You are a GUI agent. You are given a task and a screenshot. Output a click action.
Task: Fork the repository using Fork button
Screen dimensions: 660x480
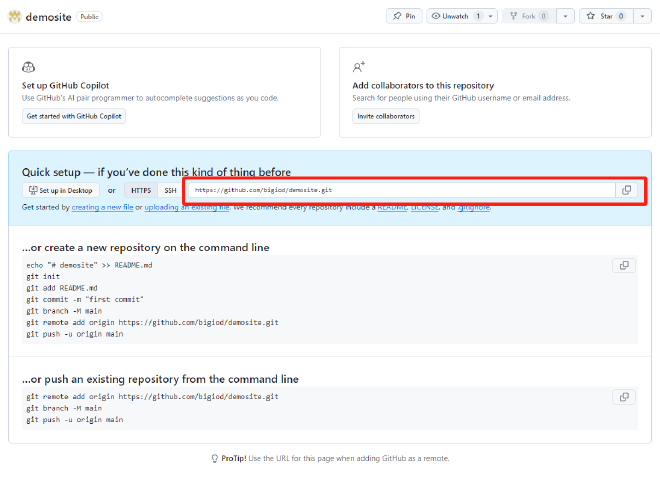530,16
